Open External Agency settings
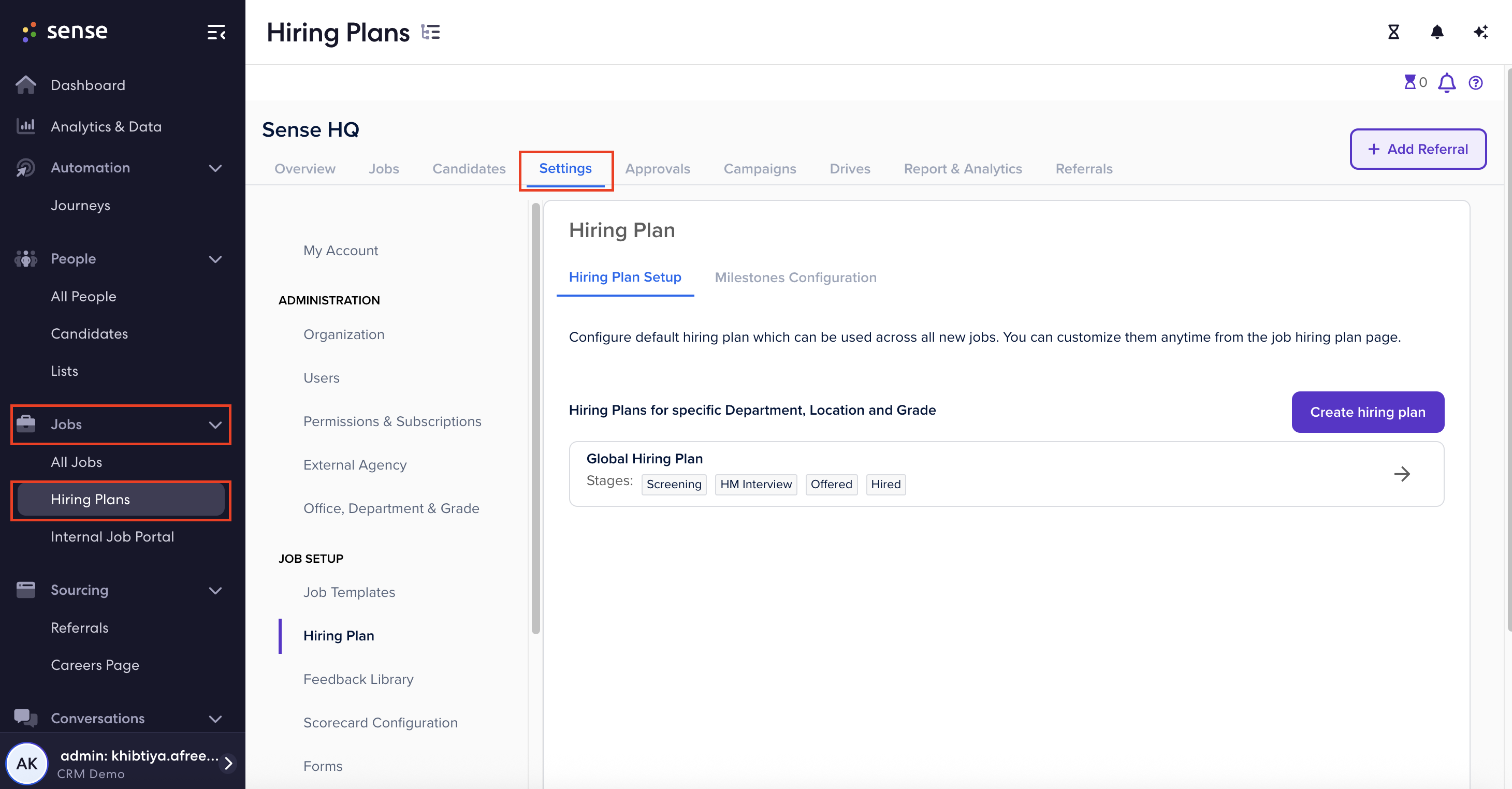The height and width of the screenshot is (789, 1512). point(355,465)
